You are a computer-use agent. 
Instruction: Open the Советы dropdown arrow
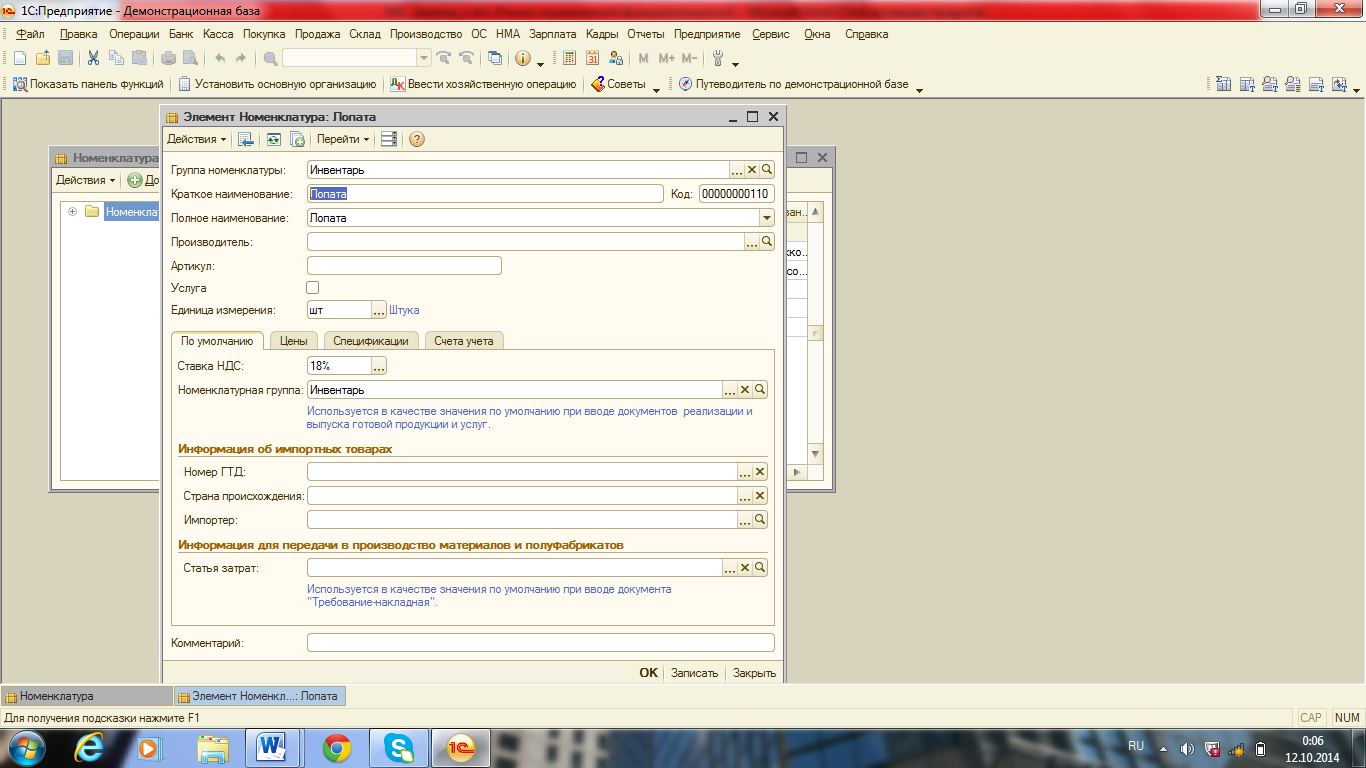pyautogui.click(x=657, y=88)
